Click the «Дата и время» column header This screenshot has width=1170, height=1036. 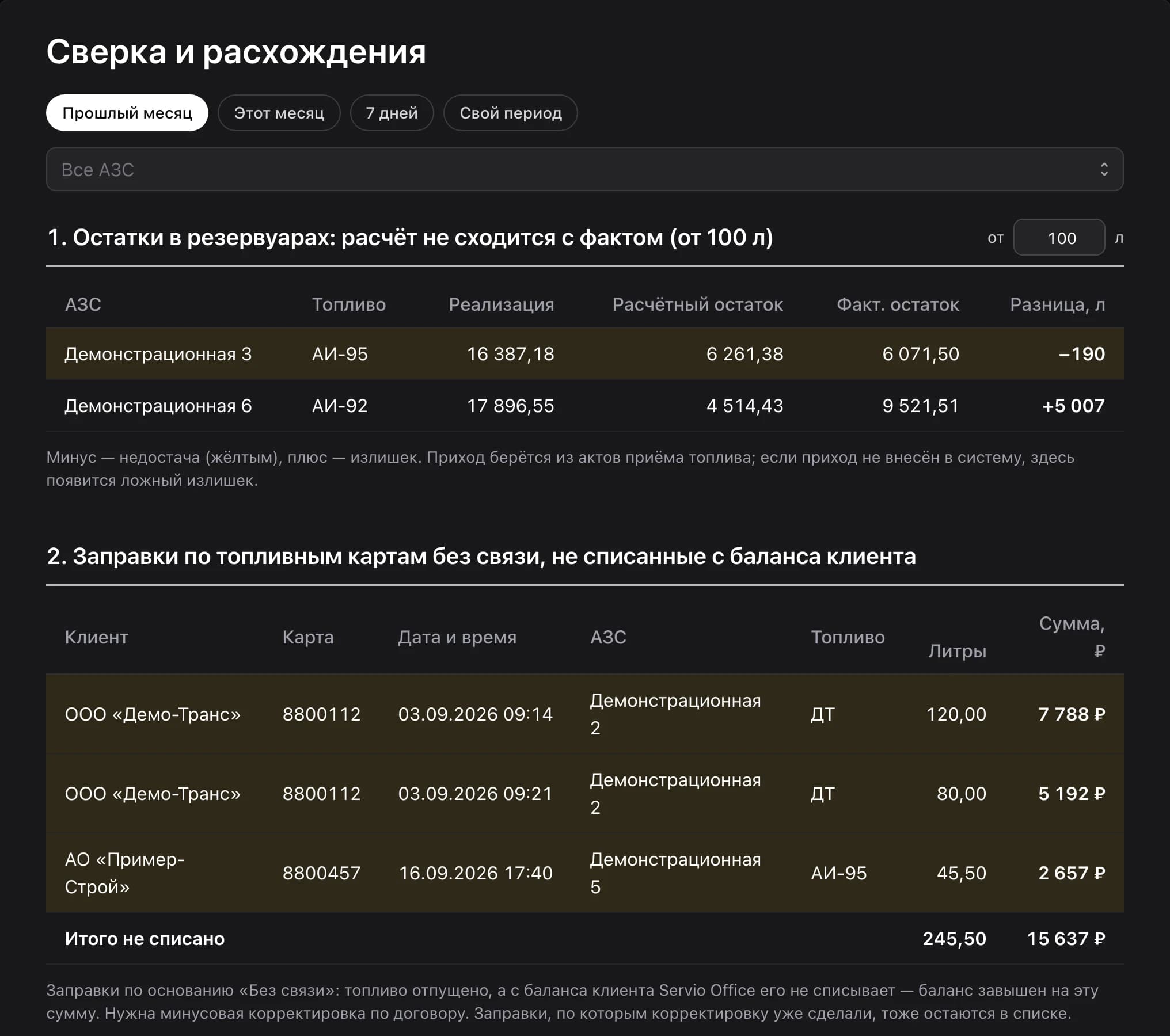coord(457,637)
